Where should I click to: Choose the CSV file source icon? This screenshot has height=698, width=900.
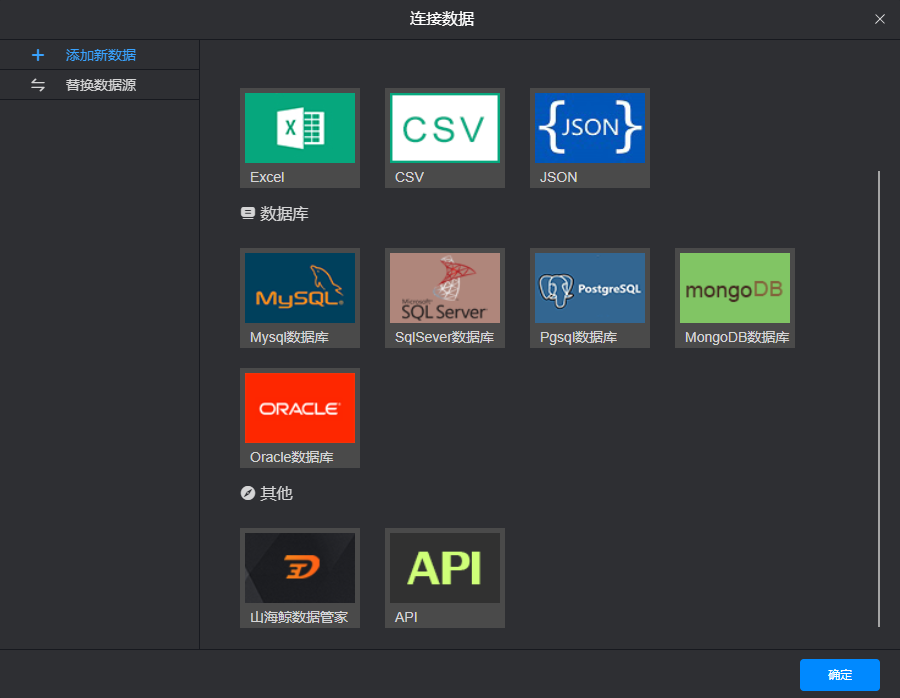click(x=444, y=128)
